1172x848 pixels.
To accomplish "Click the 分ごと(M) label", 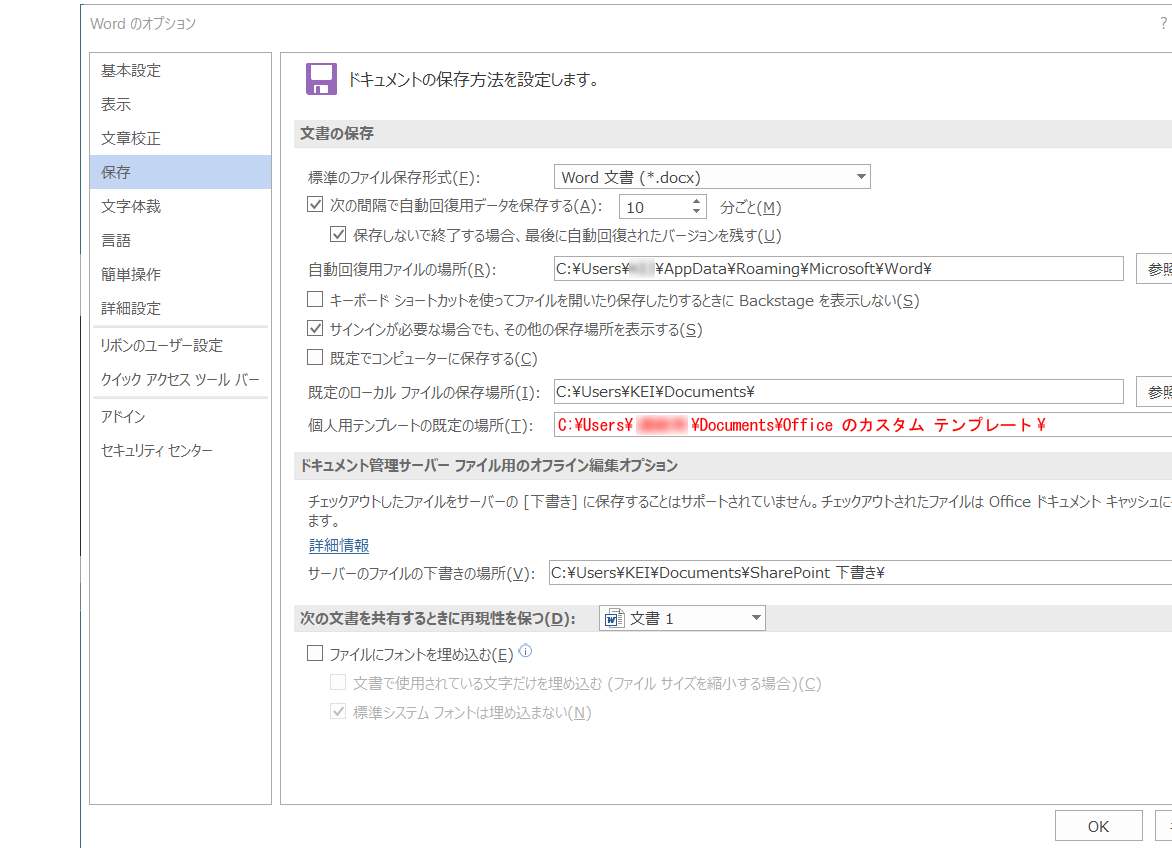I will (750, 208).
